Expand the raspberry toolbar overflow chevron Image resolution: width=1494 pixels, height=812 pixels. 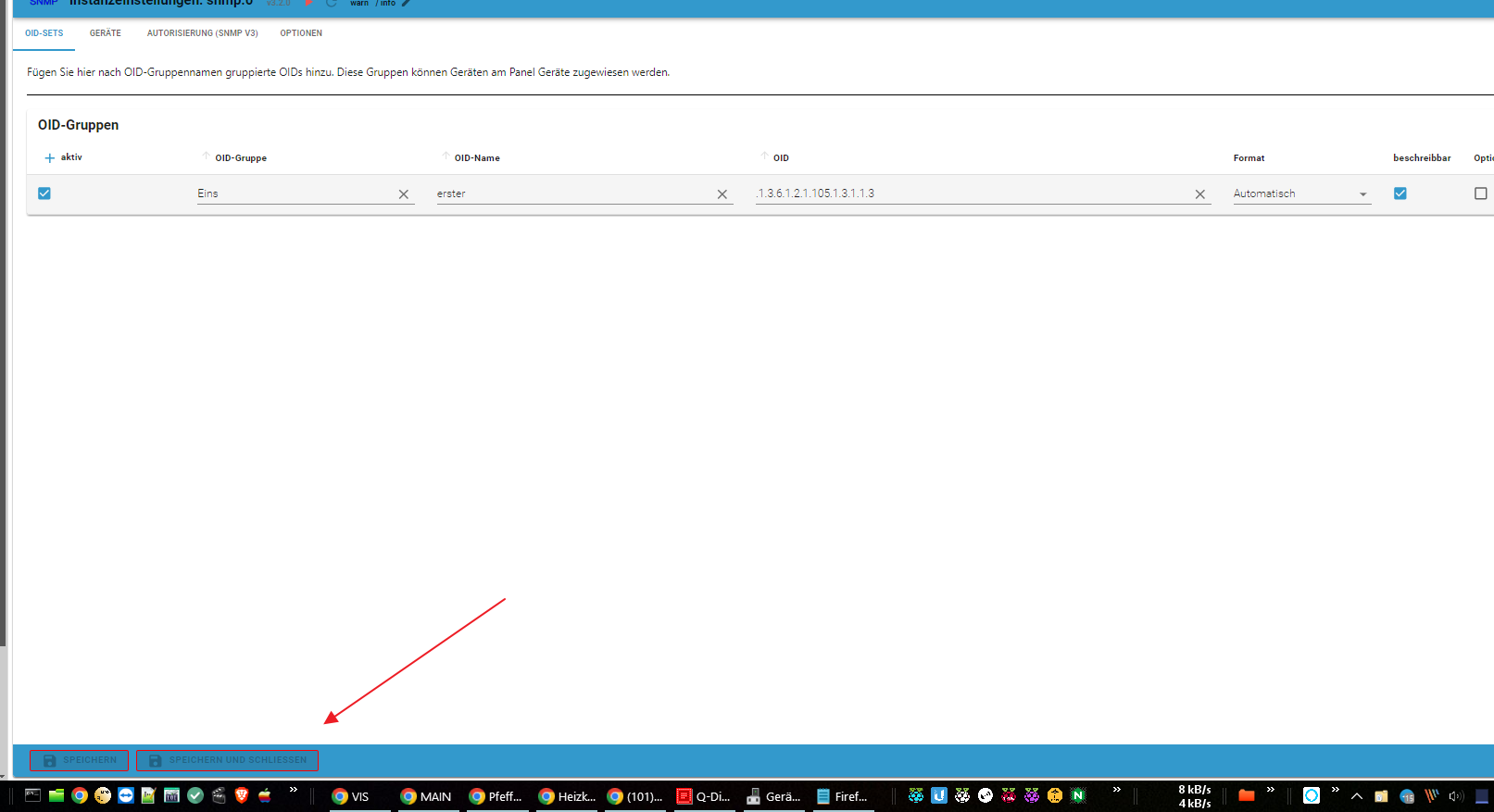(x=1117, y=790)
